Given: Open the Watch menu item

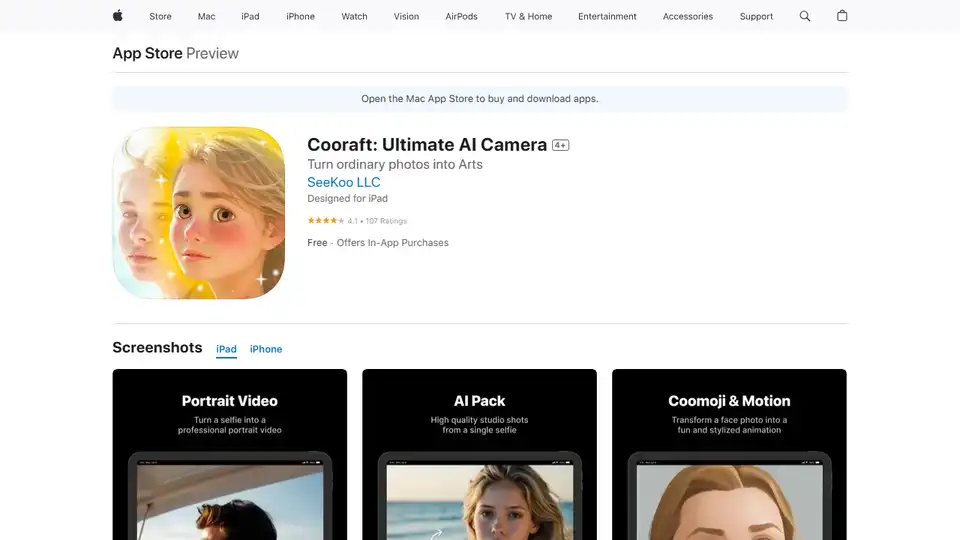Looking at the screenshot, I should coord(354,17).
